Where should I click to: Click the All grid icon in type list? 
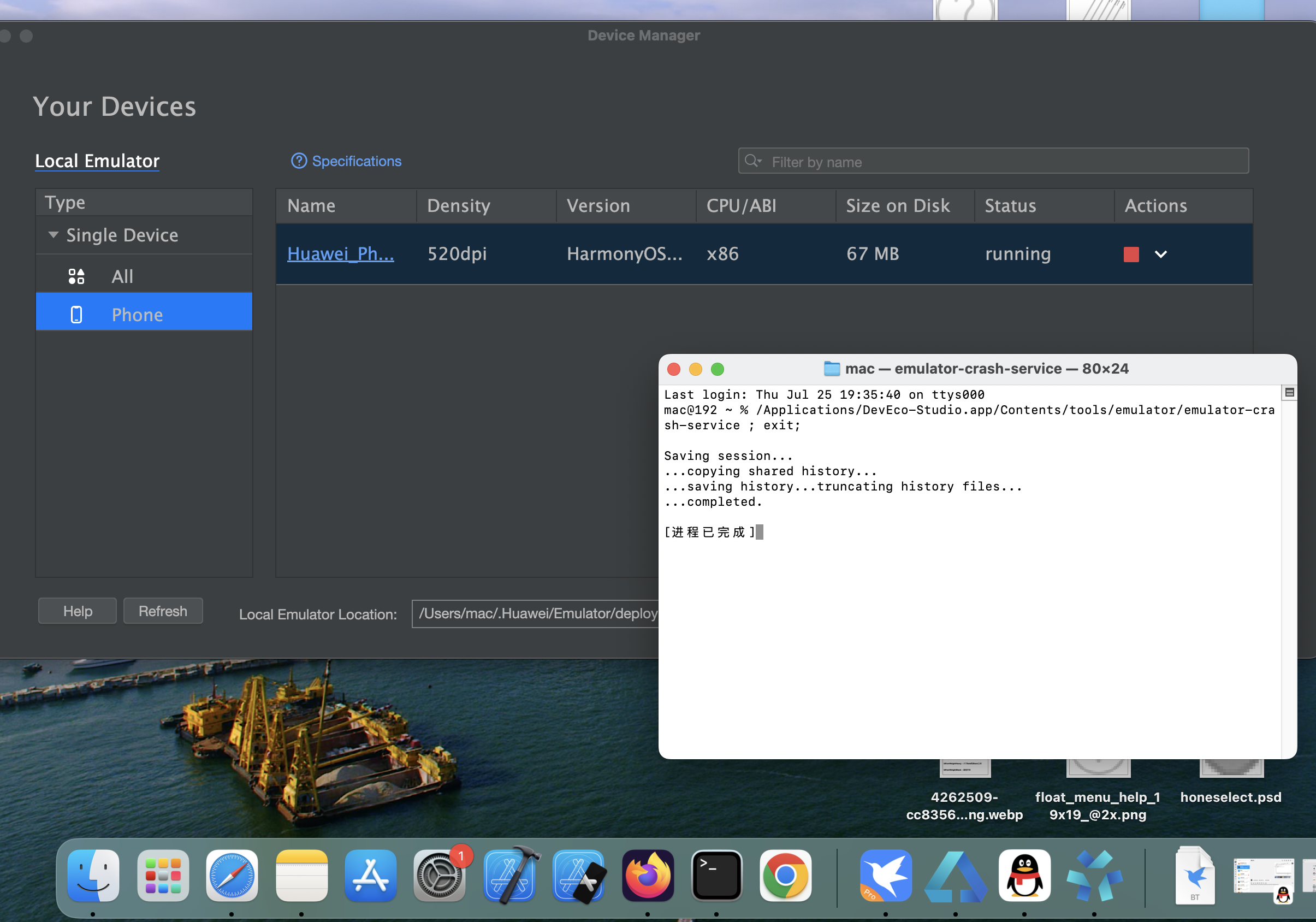point(76,276)
